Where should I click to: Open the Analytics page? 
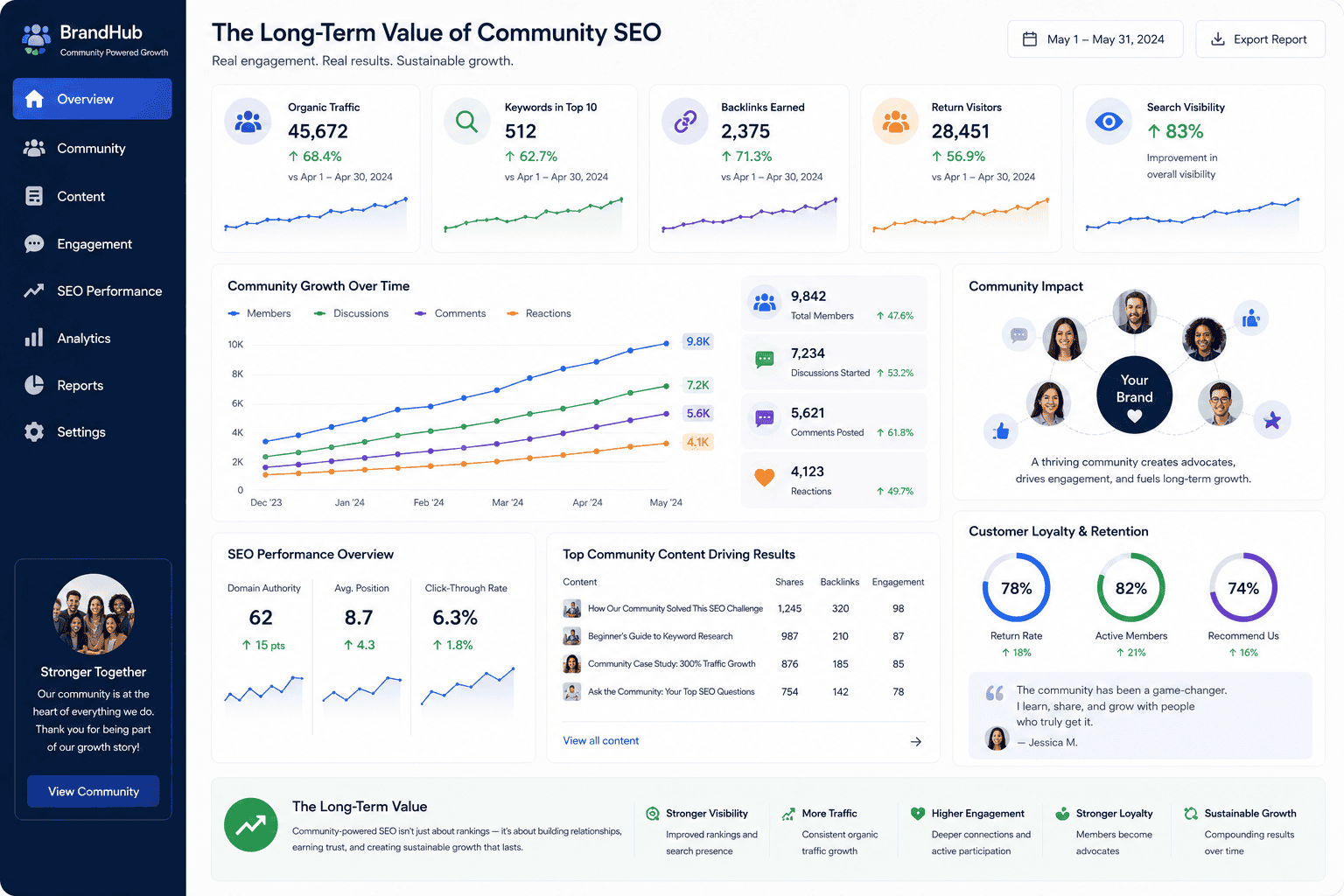pyautogui.click(x=92, y=338)
